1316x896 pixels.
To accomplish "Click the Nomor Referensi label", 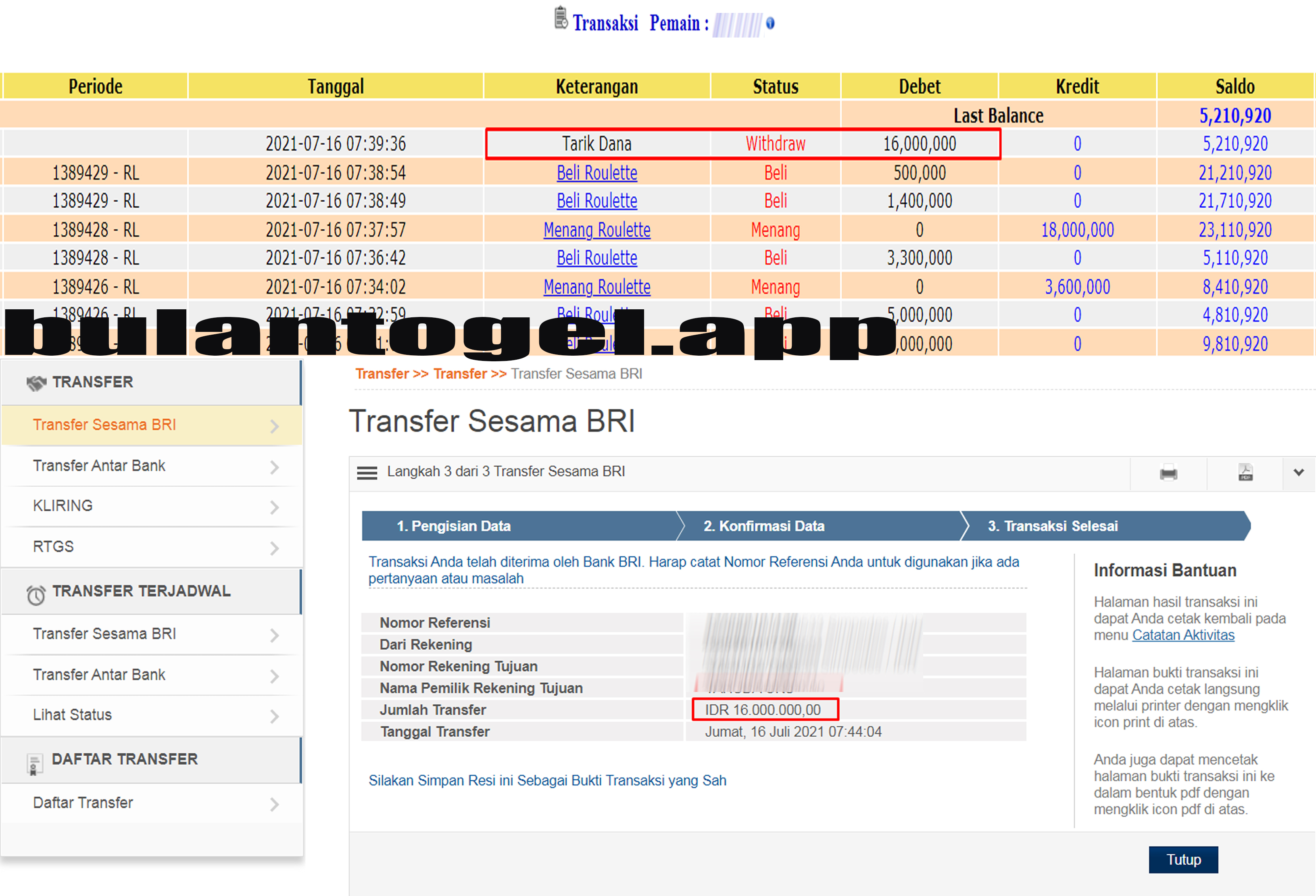I will pyautogui.click(x=435, y=623).
